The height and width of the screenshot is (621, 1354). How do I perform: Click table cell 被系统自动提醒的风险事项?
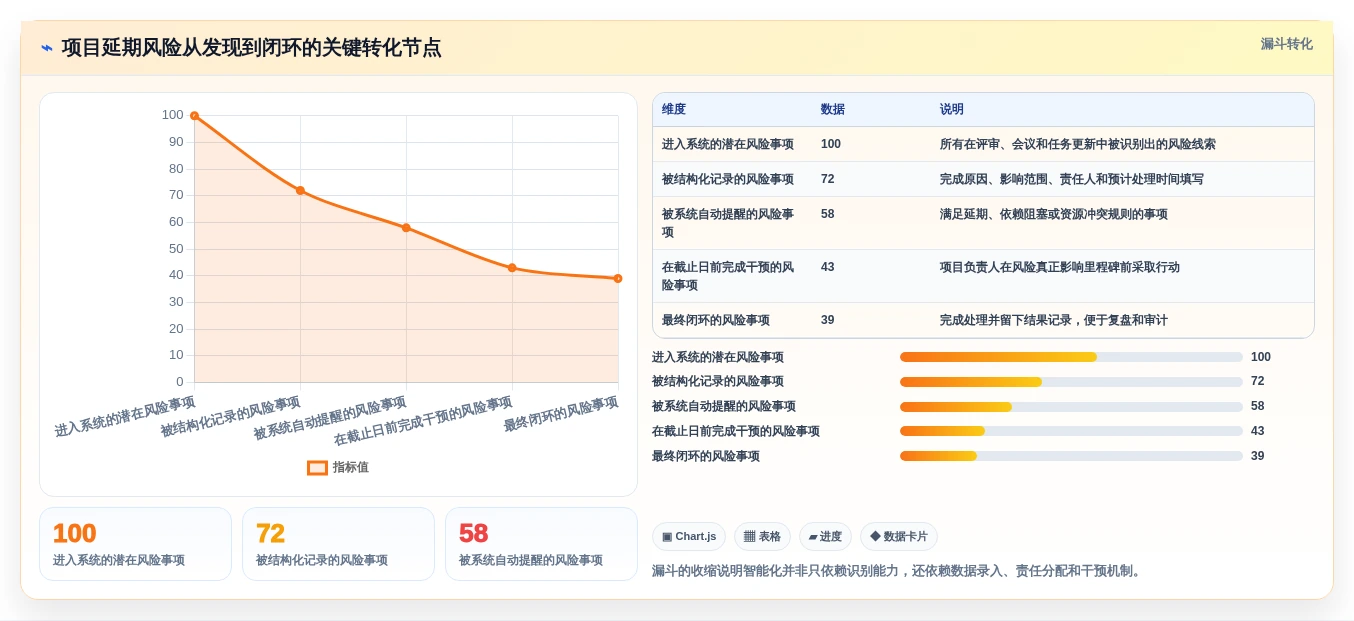tap(728, 223)
